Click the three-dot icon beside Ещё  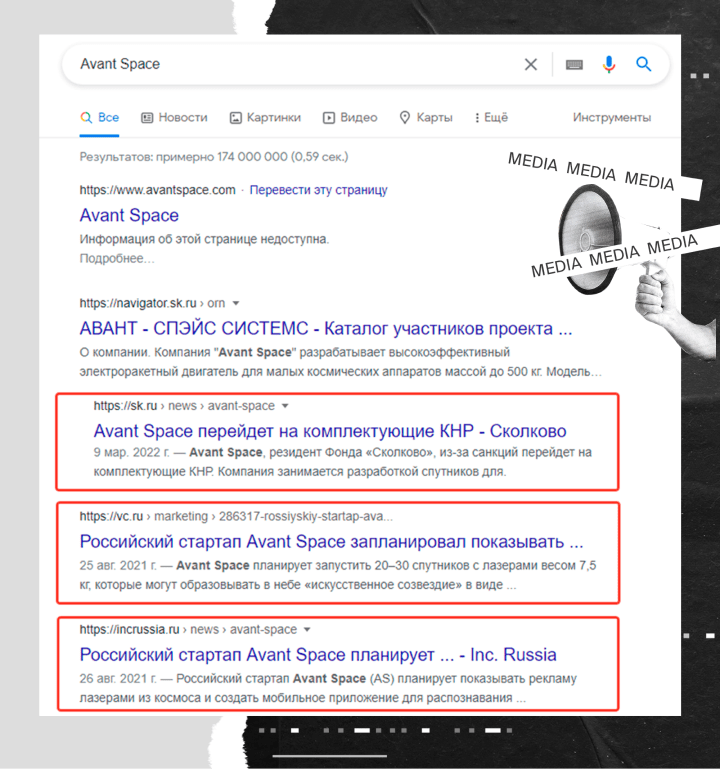(x=477, y=118)
